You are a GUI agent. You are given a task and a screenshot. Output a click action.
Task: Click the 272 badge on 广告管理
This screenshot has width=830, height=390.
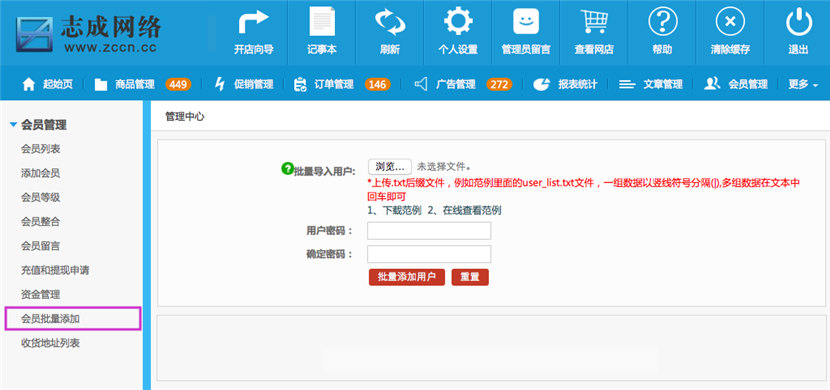point(499,84)
